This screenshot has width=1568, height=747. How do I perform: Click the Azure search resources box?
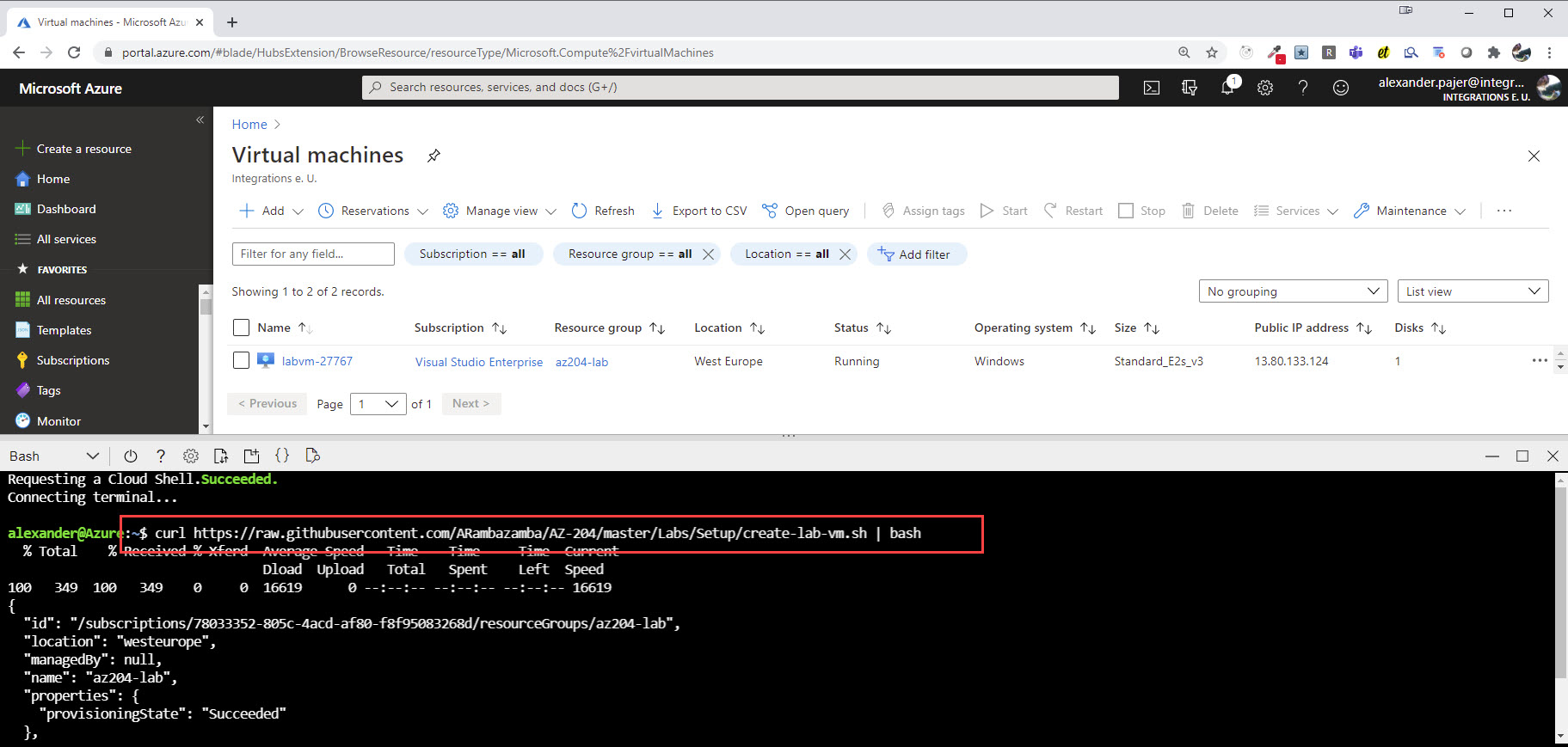[x=741, y=88]
